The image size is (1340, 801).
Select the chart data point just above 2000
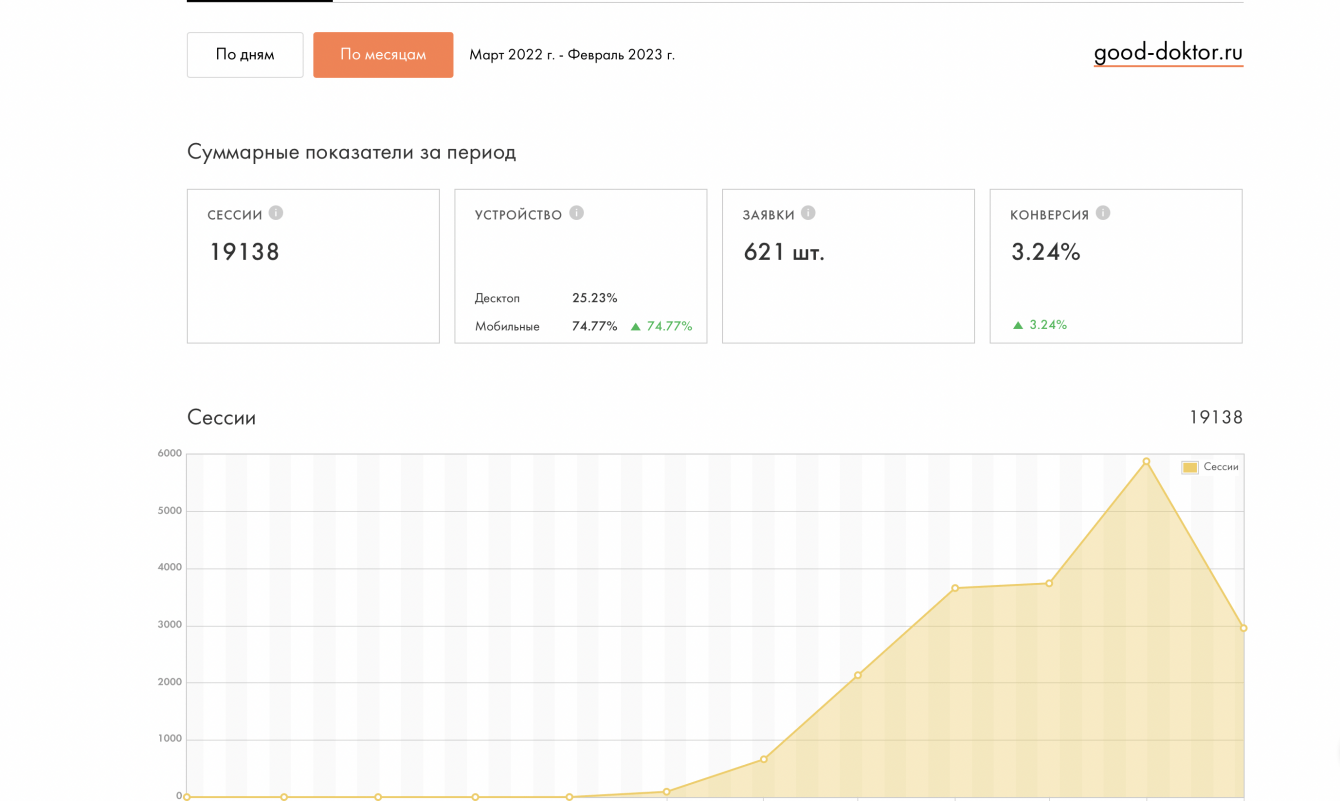point(858,676)
